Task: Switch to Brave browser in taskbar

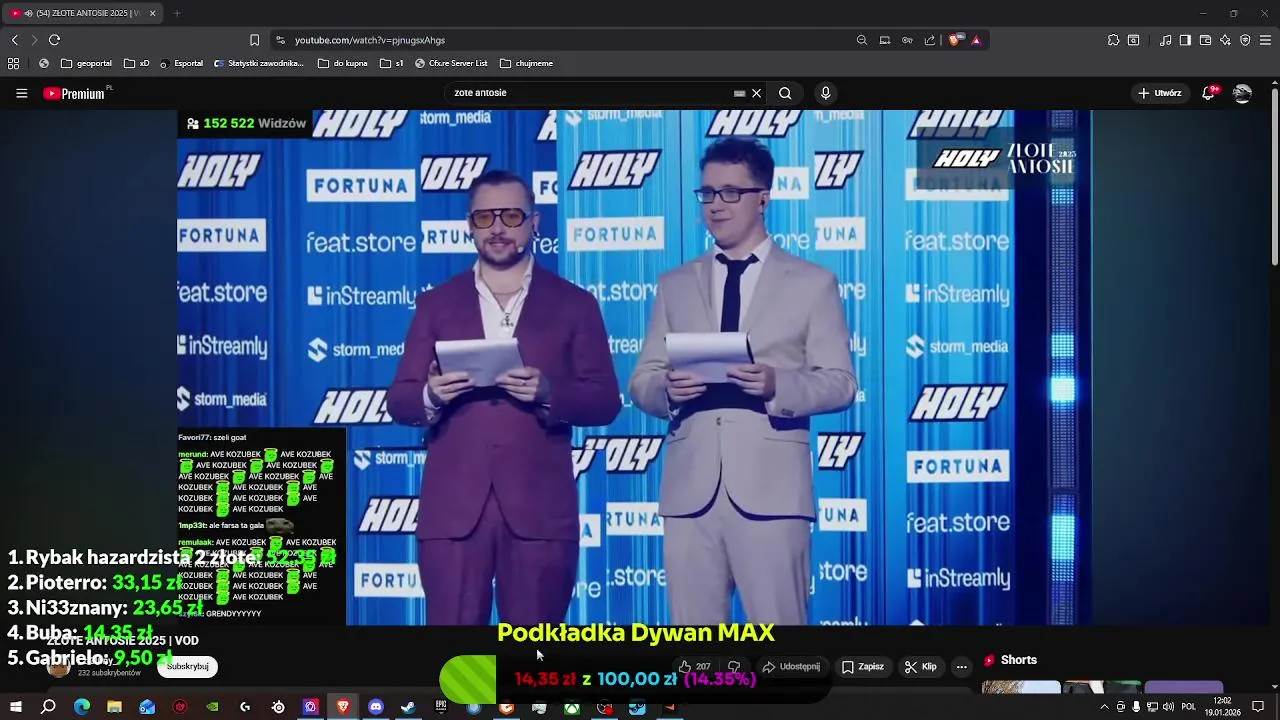Action: [343, 707]
